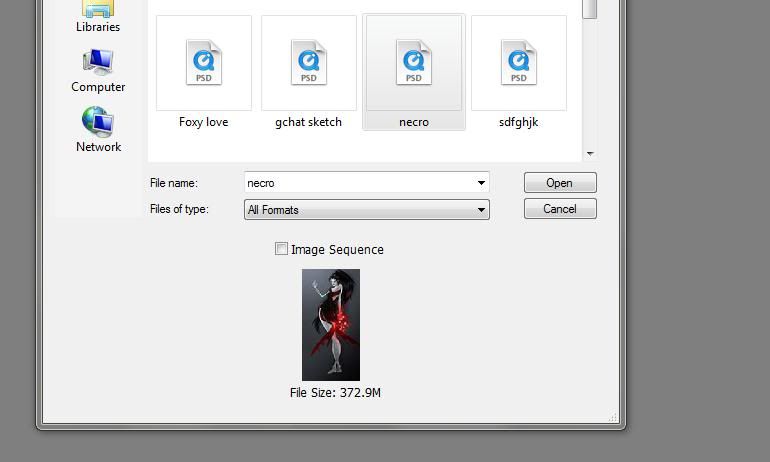This screenshot has height=462, width=770.
Task: Select the necro PSD file icon
Action: click(414, 62)
